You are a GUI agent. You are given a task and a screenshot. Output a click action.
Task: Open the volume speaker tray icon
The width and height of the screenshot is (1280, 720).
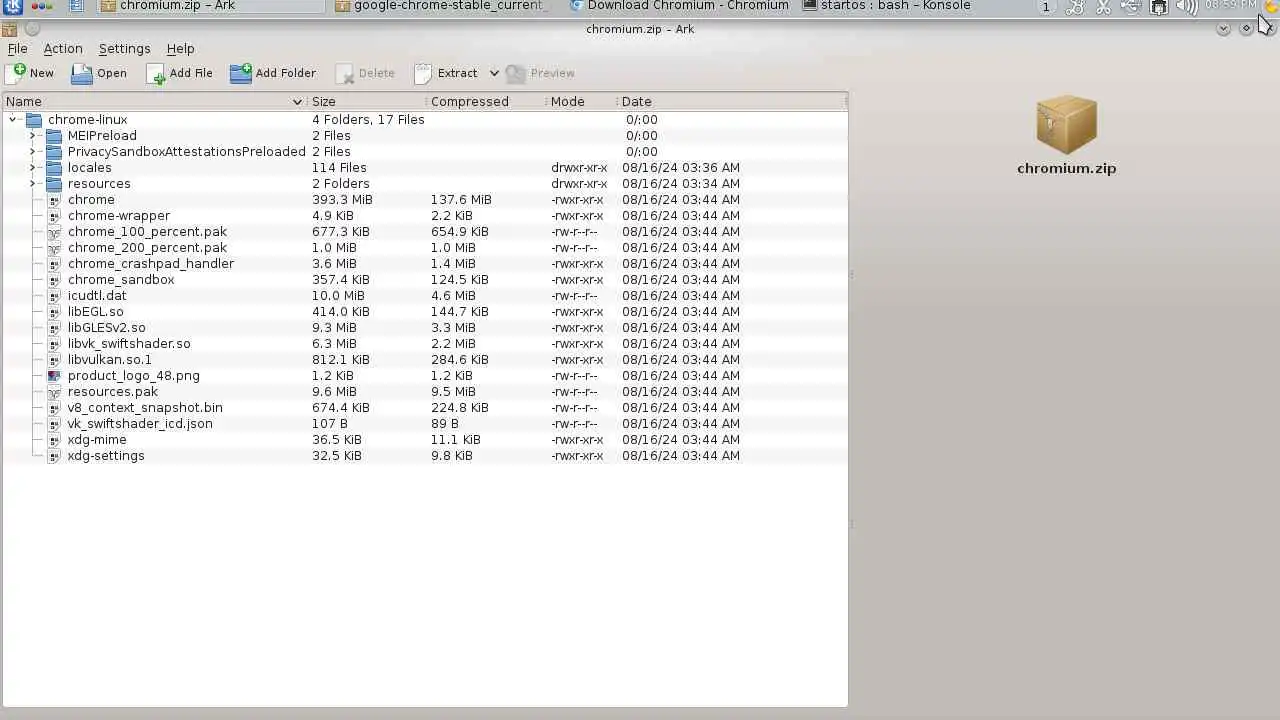point(1187,7)
